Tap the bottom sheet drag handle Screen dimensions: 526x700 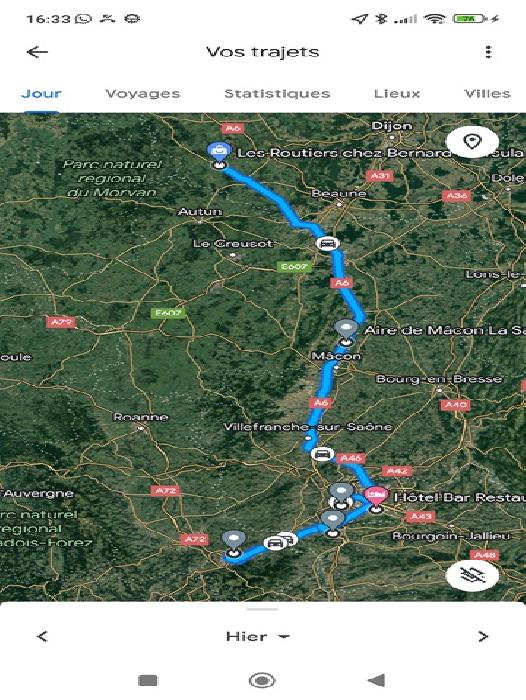[263, 609]
